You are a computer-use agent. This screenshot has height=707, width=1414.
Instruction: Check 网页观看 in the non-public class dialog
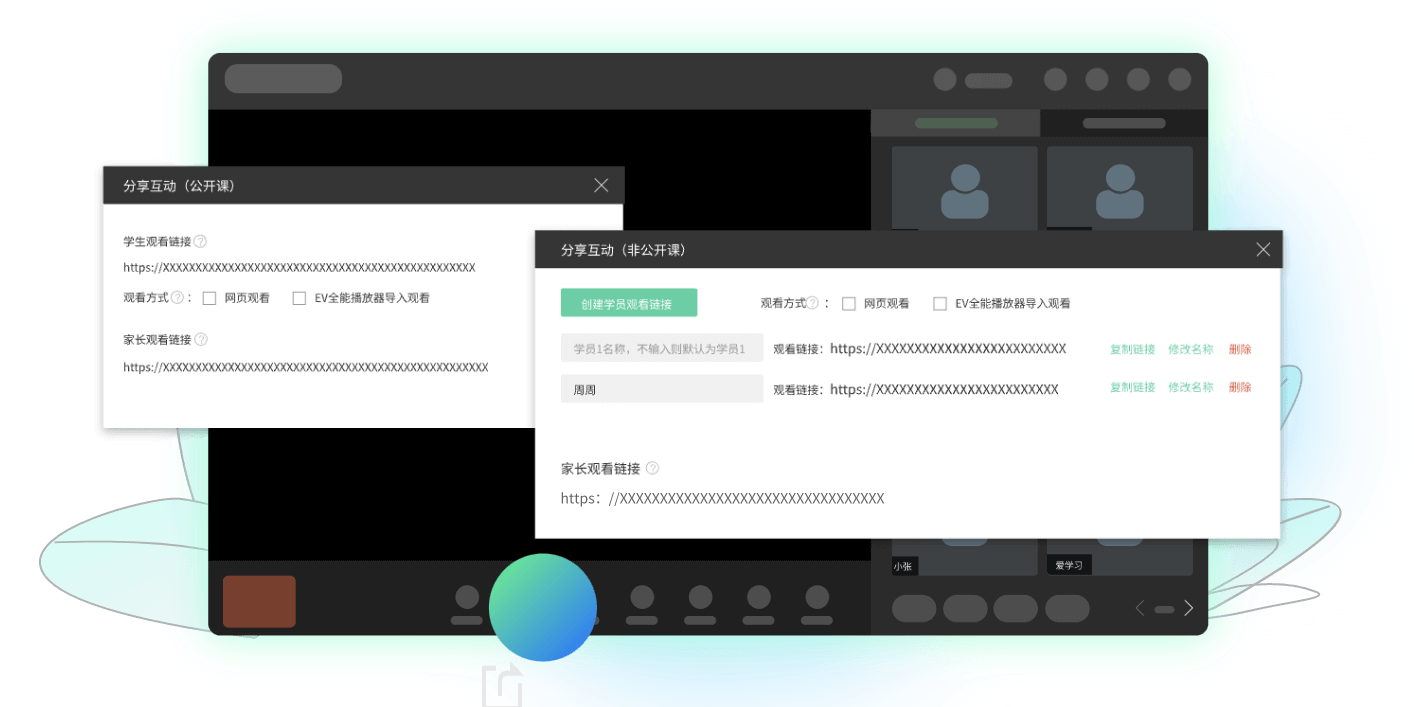(x=848, y=303)
